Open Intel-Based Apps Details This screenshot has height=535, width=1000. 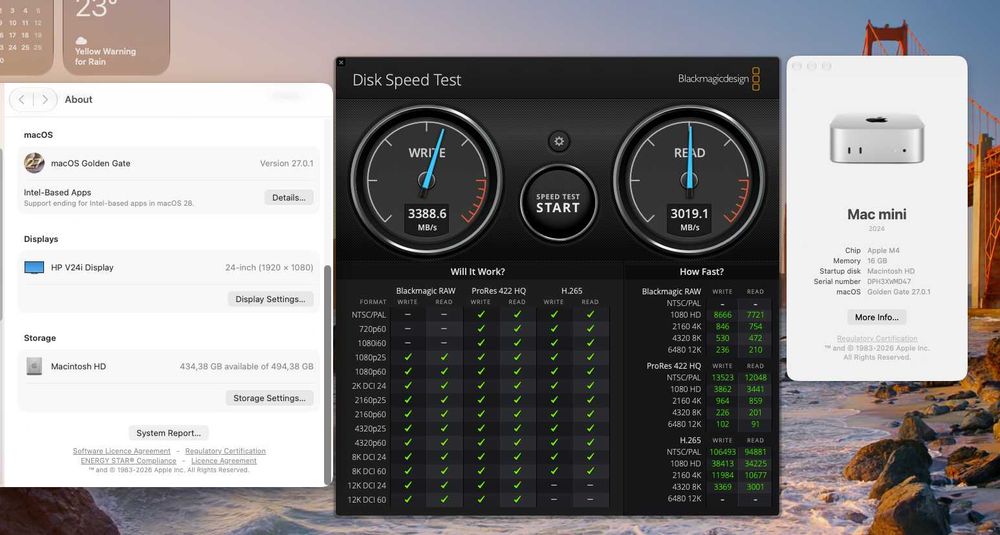(289, 198)
